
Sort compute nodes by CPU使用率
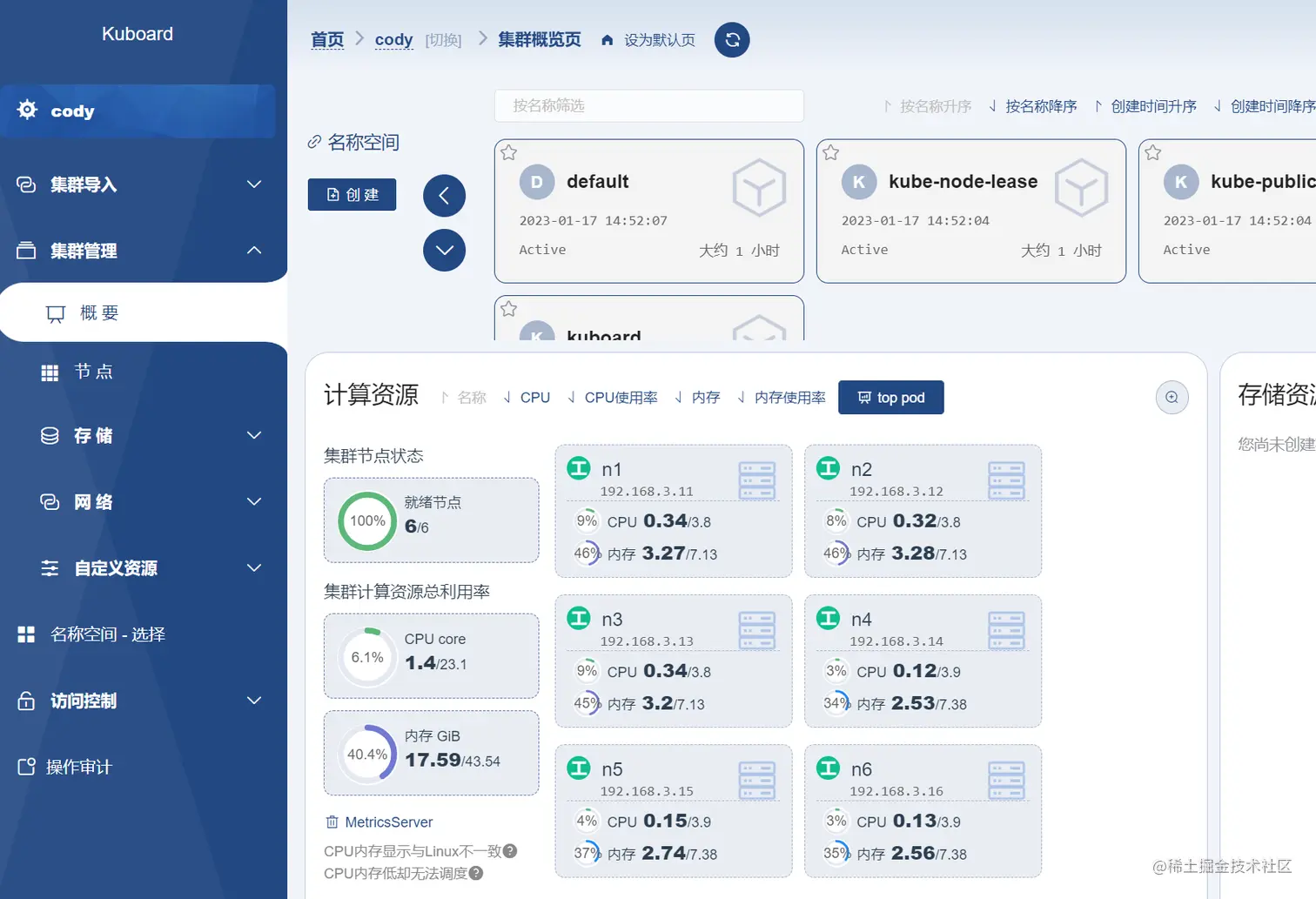[x=612, y=398]
